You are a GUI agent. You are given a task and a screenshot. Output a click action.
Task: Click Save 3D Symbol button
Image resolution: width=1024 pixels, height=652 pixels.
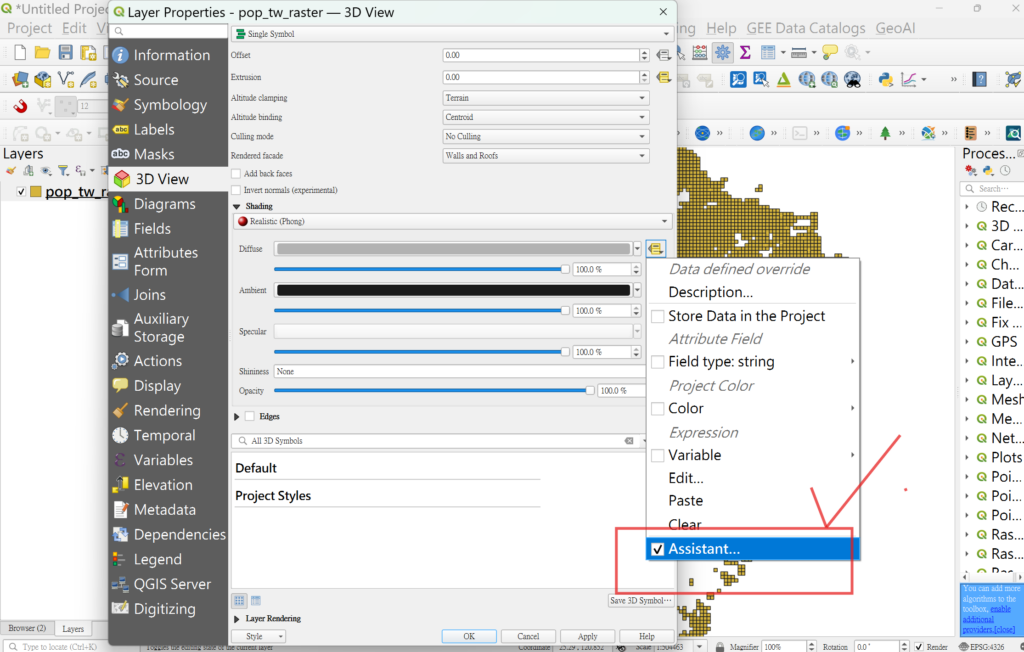(640, 600)
